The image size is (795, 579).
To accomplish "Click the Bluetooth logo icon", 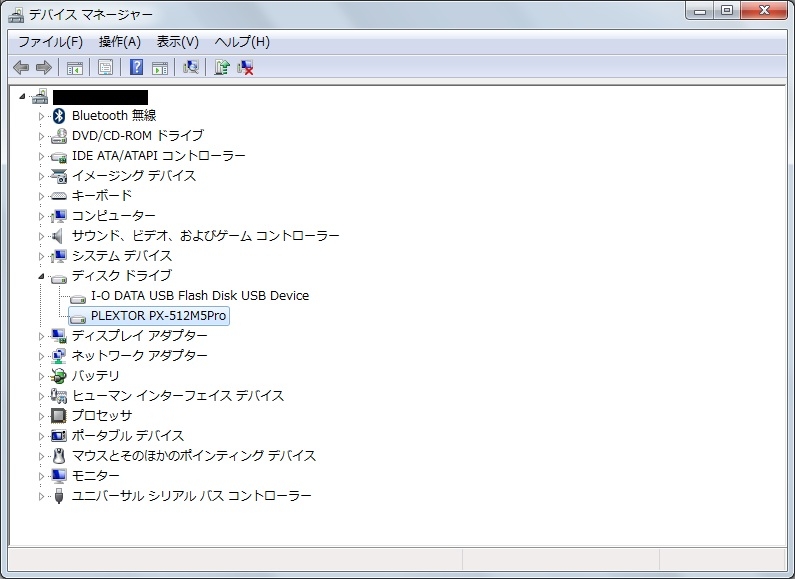I will (59, 116).
